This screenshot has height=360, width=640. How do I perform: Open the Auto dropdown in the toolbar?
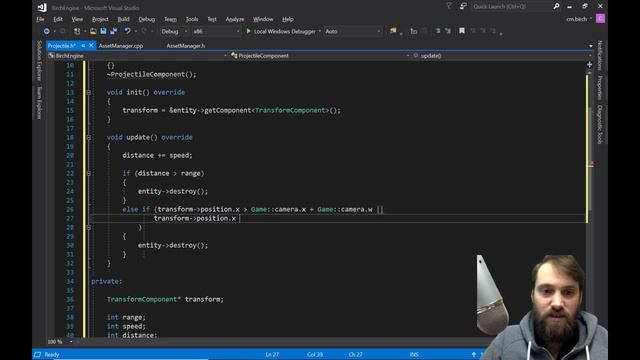tap(353, 31)
